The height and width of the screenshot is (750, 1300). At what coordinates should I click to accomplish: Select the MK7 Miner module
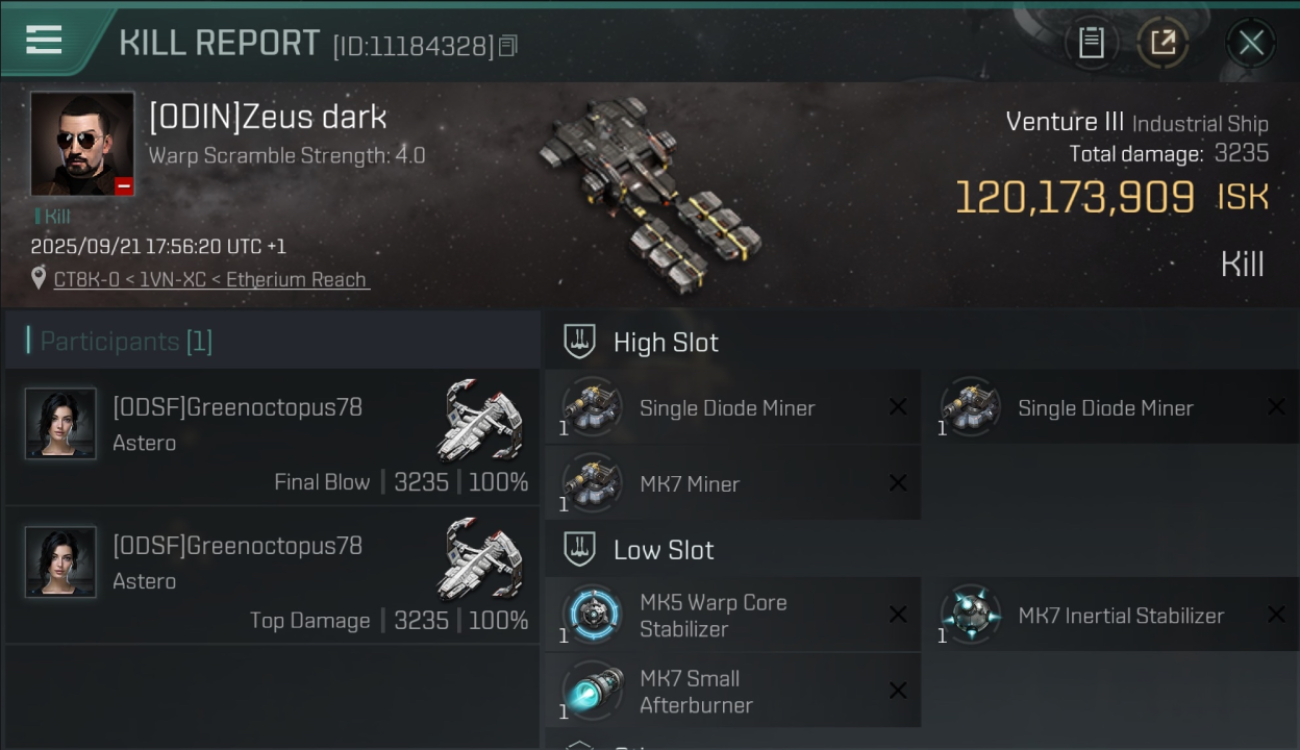tap(733, 483)
